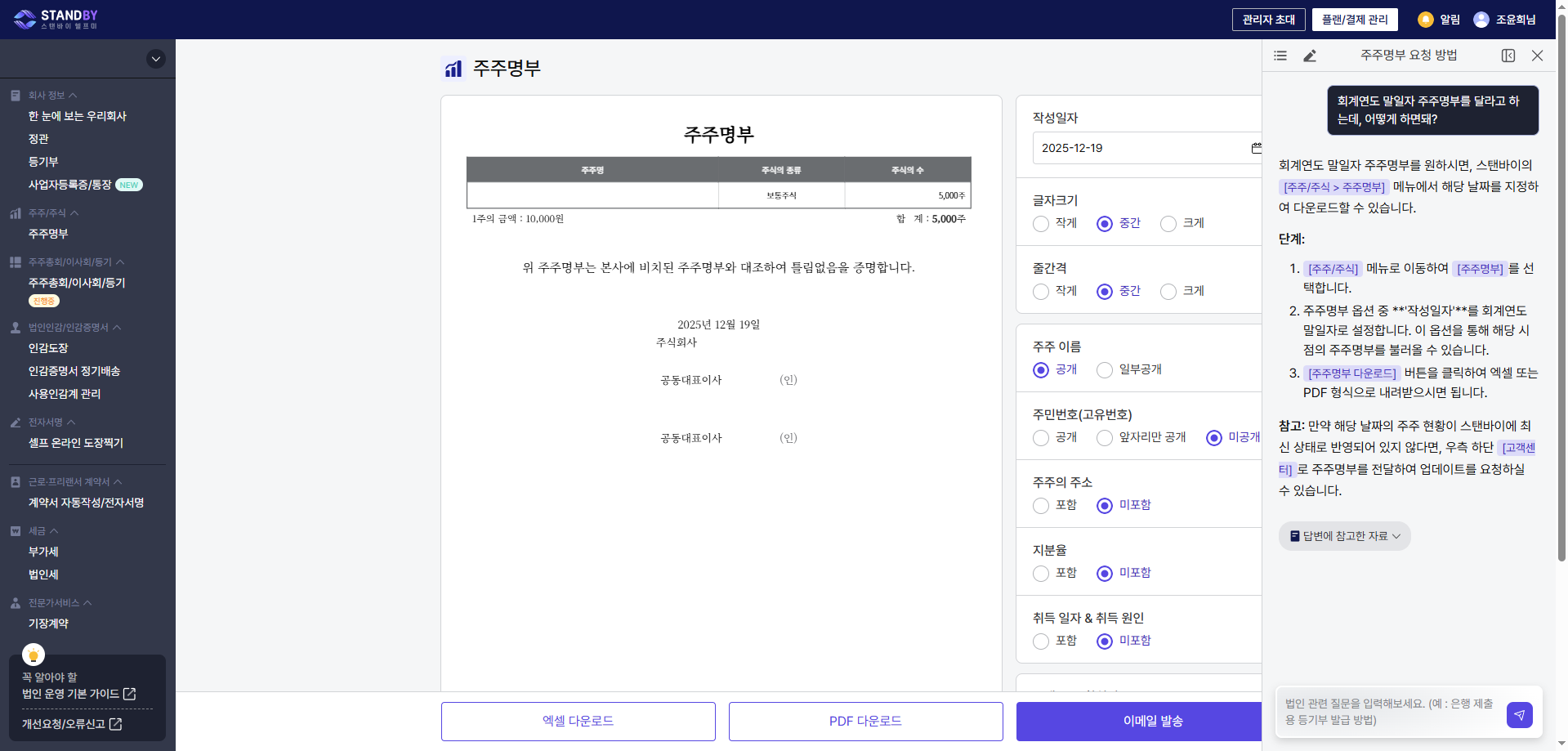The image size is (1568, 751).
Task: Click the 엑셀 다운로드 button
Action: (x=578, y=721)
